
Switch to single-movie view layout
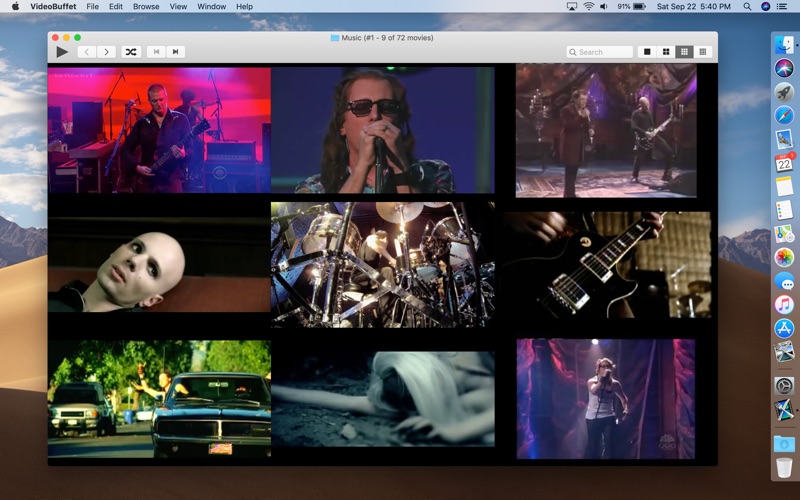[x=647, y=52]
